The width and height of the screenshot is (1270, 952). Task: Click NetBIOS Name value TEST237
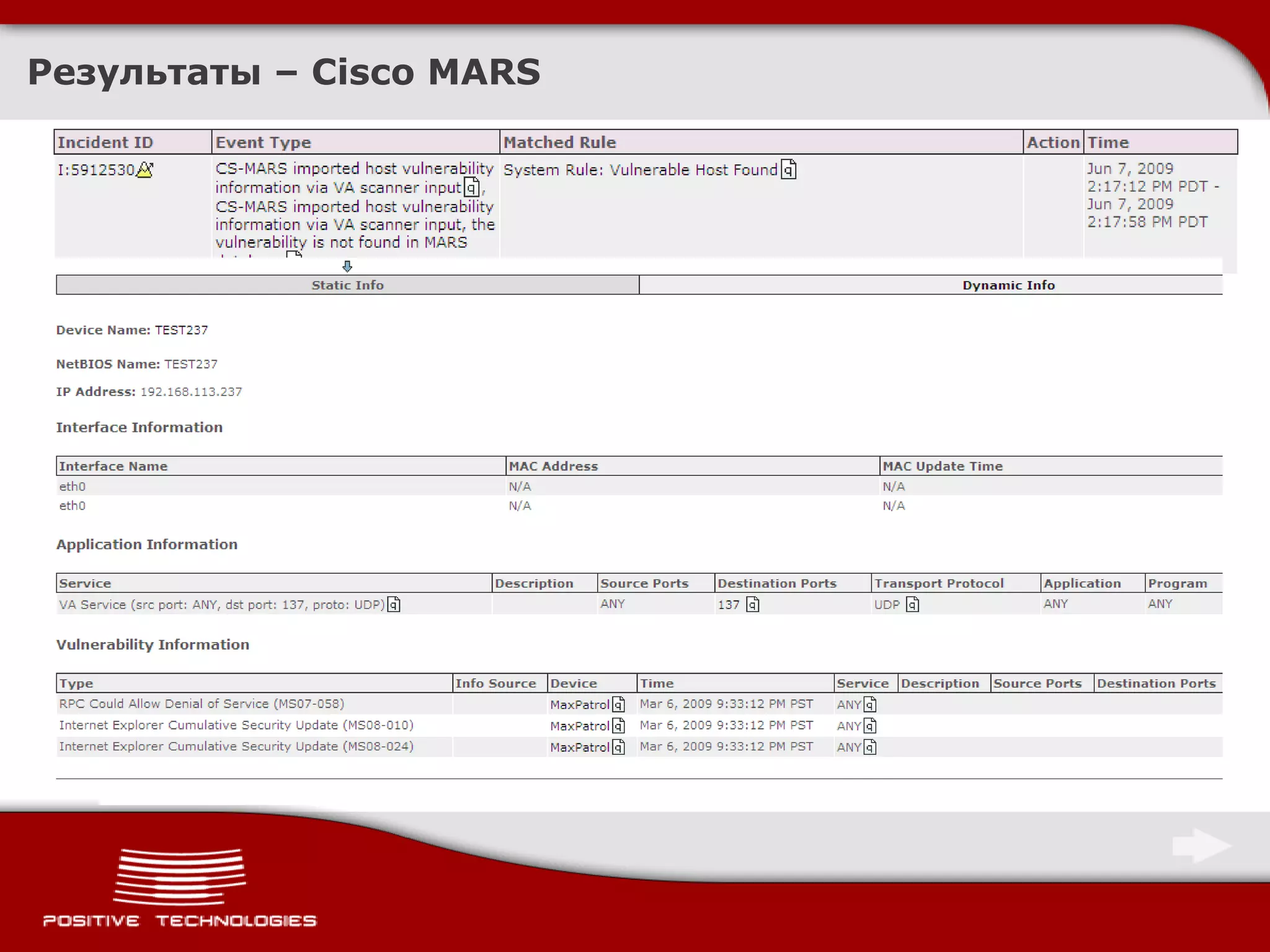pyautogui.click(x=191, y=364)
